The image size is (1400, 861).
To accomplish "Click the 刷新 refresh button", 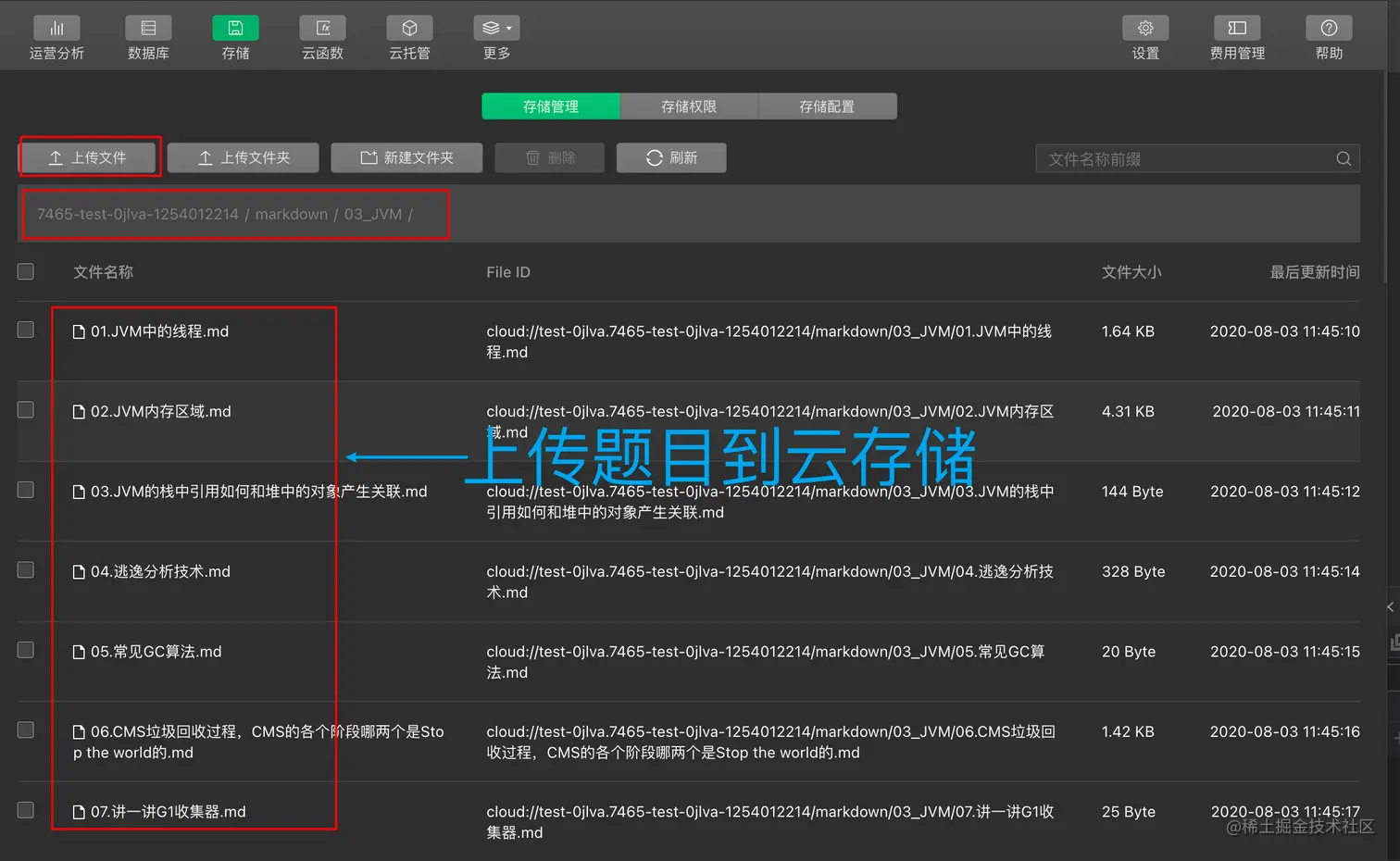I will click(x=671, y=157).
